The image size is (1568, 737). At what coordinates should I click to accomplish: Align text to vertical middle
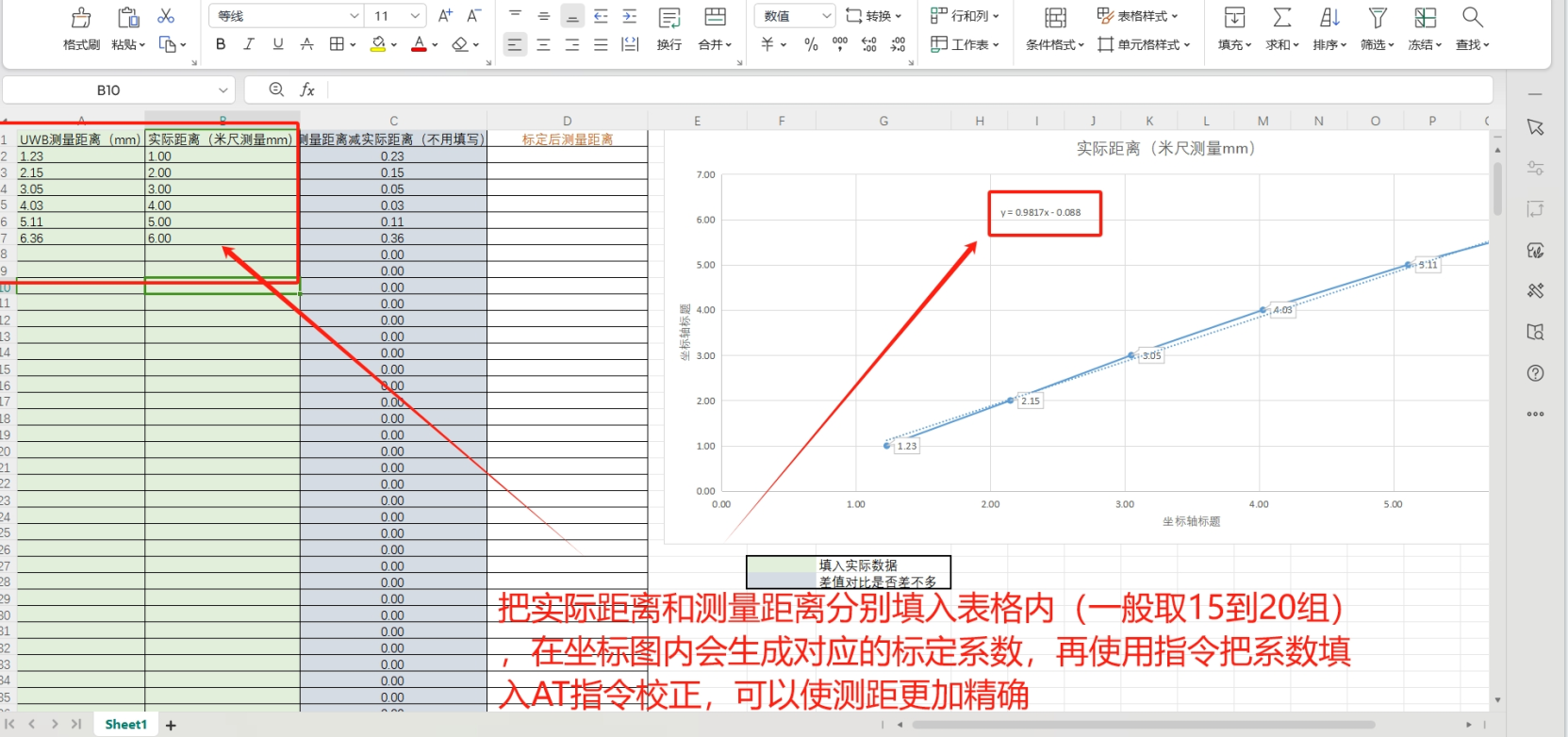tap(544, 16)
